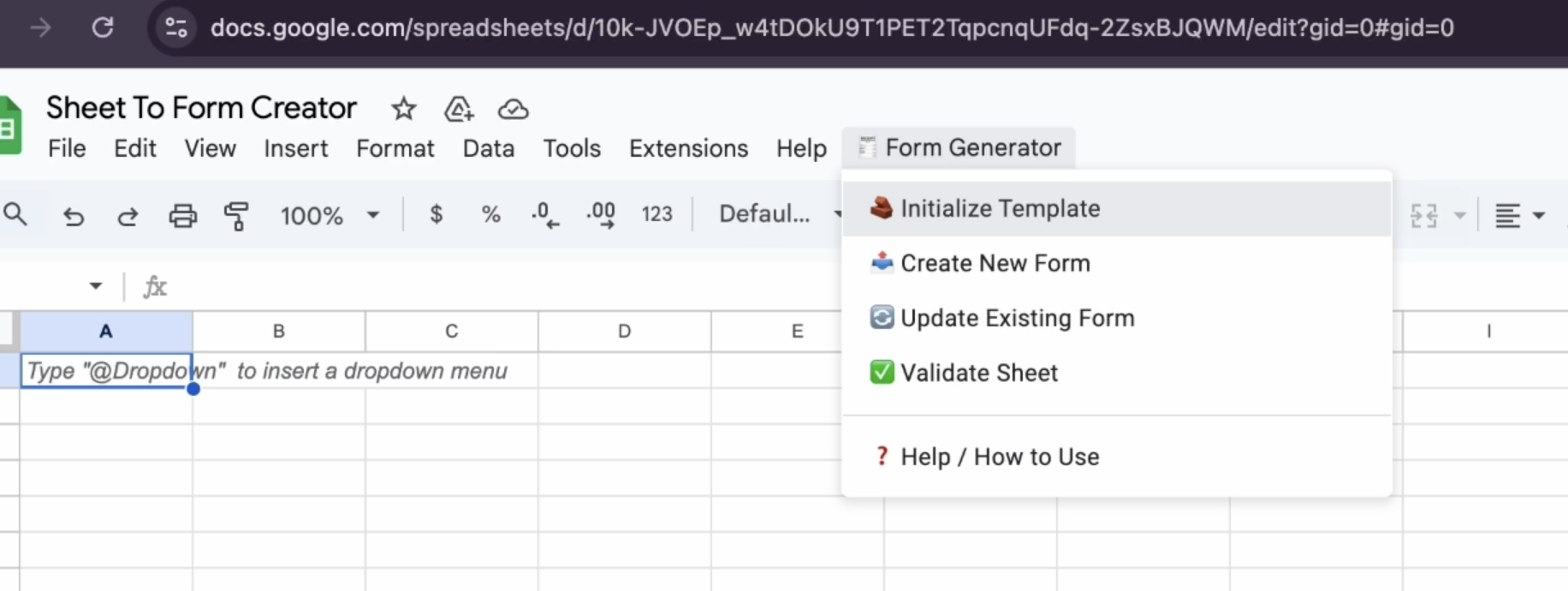Screen dimensions: 1568x591
Task: Open the Data menu
Action: (x=489, y=148)
